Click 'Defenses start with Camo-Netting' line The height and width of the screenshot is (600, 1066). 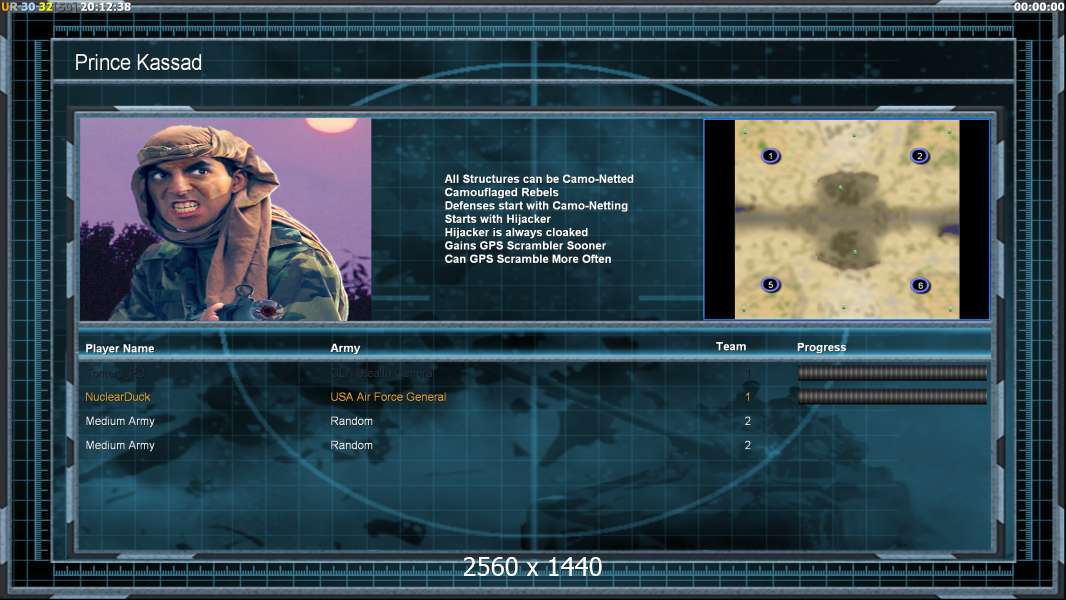(536, 205)
